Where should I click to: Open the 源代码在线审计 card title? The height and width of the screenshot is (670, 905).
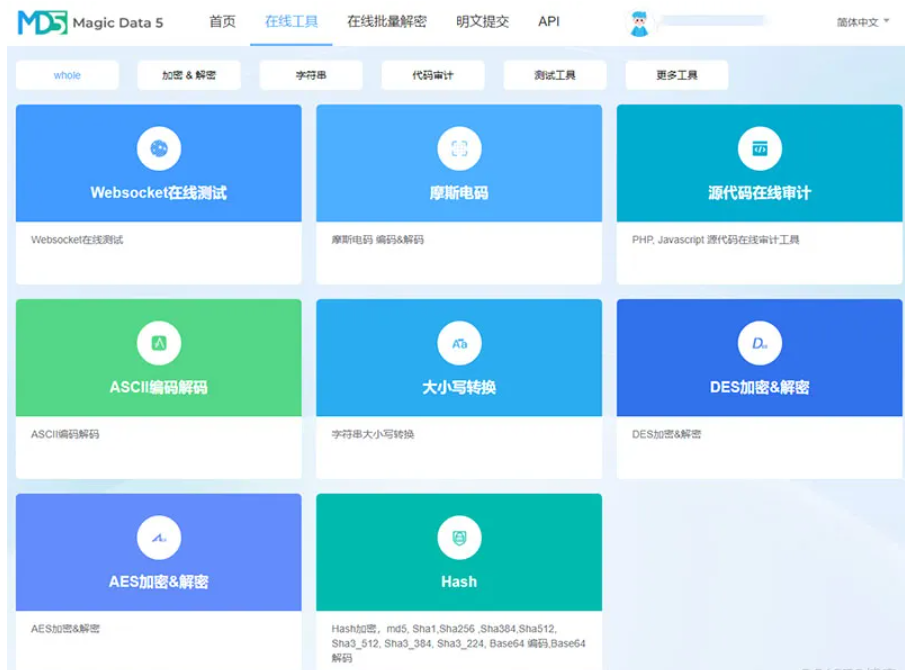pyautogui.click(x=760, y=192)
